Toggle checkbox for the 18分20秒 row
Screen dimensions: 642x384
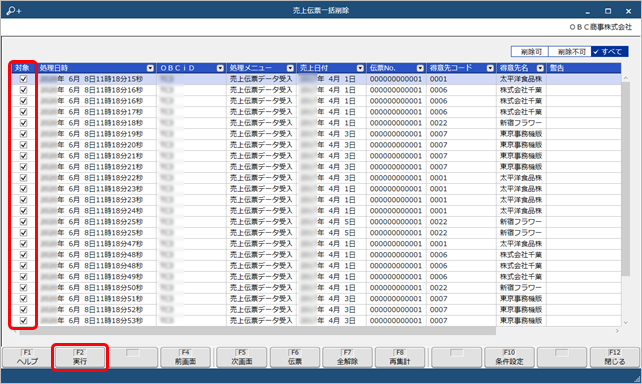23,145
